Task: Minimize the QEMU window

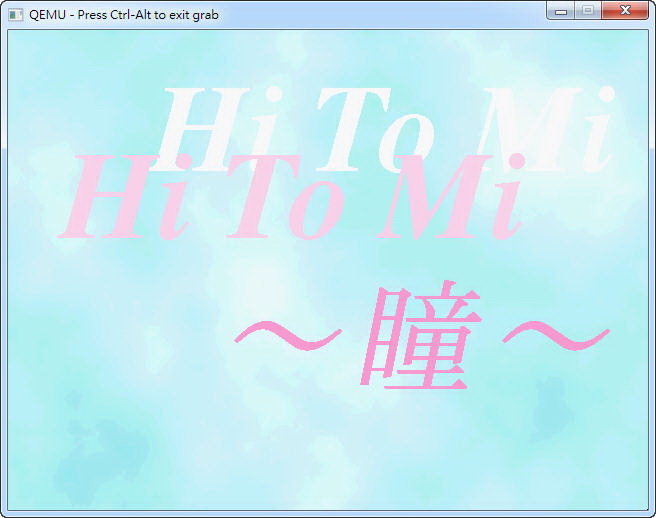Action: (x=561, y=10)
